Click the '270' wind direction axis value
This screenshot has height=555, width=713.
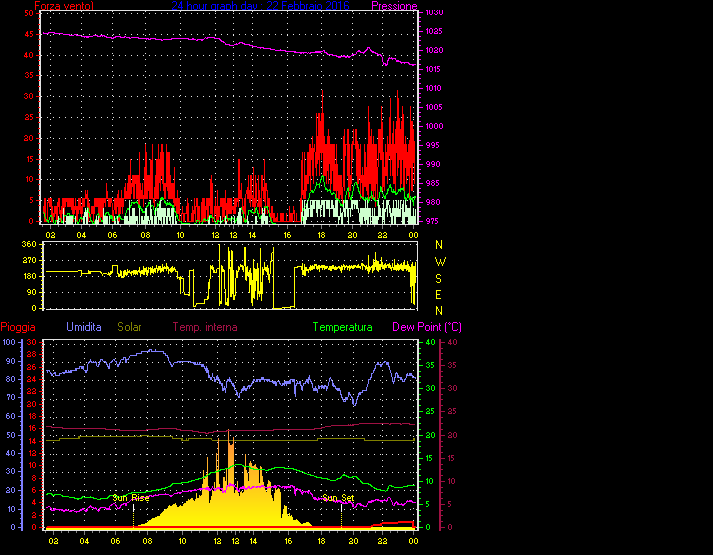(29, 260)
